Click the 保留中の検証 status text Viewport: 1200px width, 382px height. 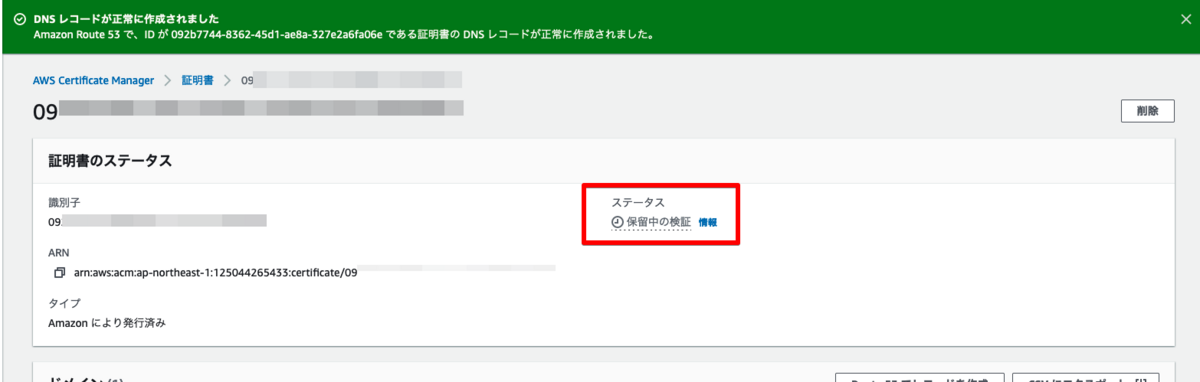click(x=658, y=222)
